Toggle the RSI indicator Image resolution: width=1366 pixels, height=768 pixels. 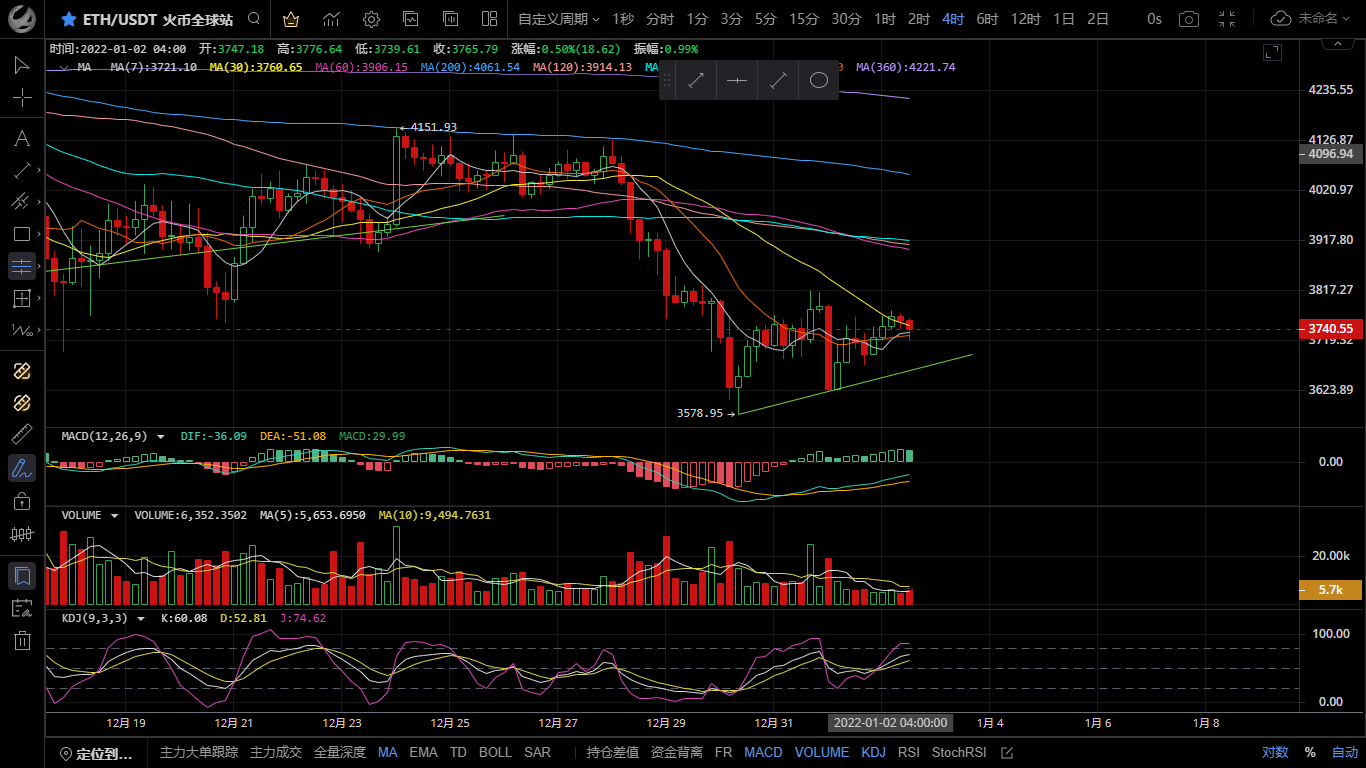click(x=908, y=752)
